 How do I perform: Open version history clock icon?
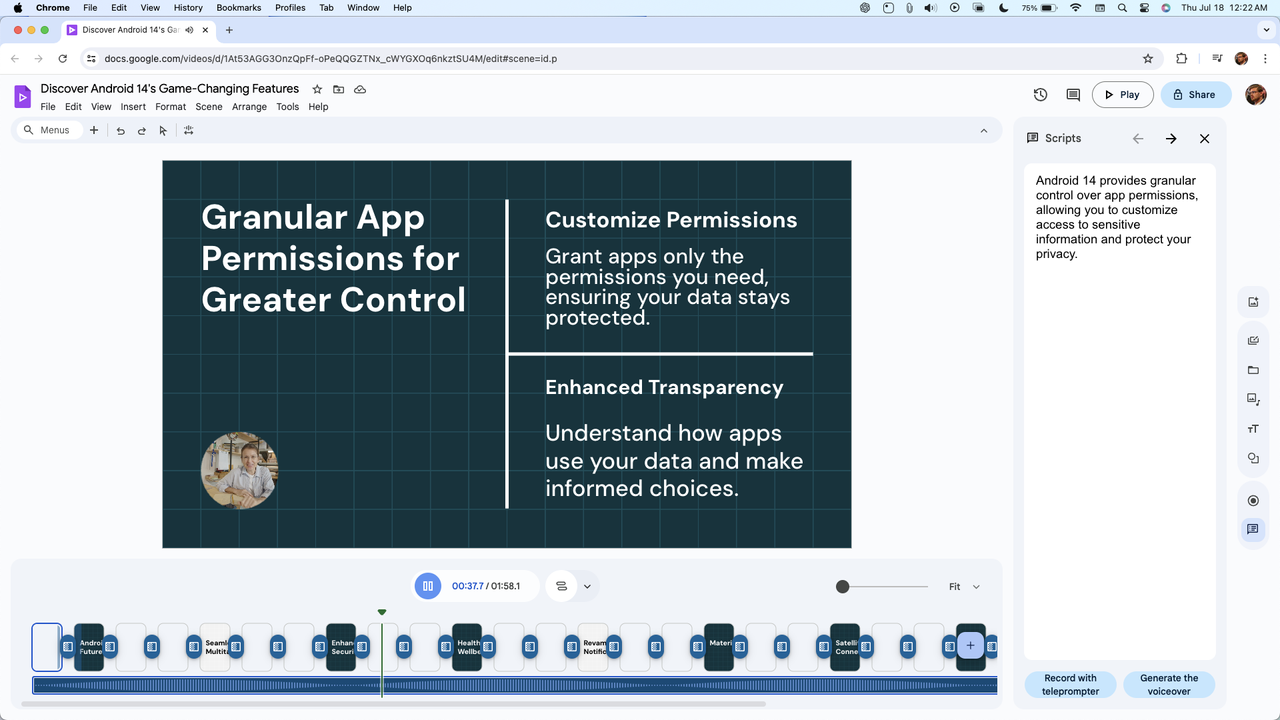[1040, 95]
